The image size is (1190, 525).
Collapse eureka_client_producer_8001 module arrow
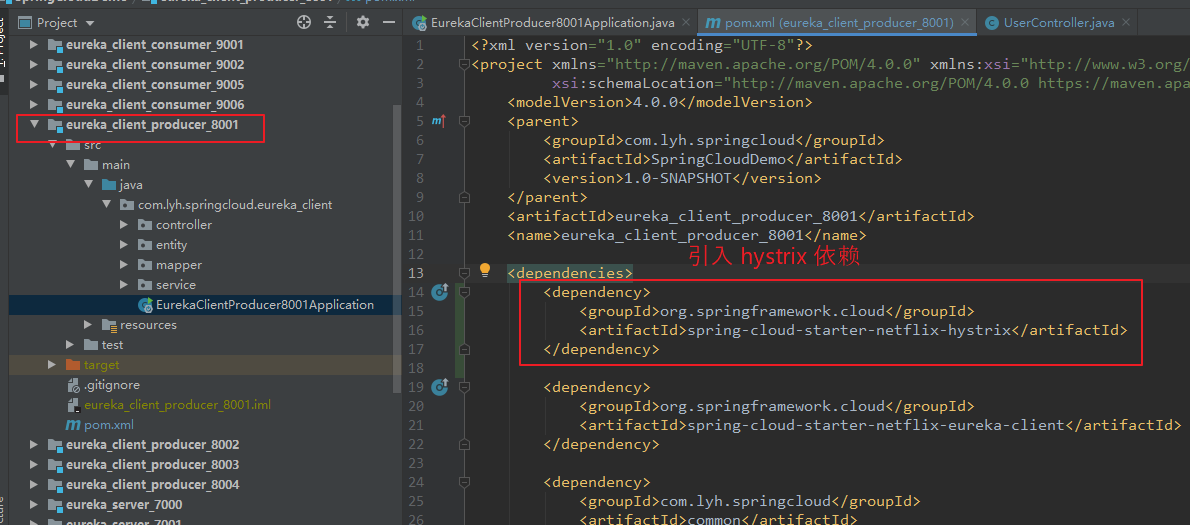[33, 124]
